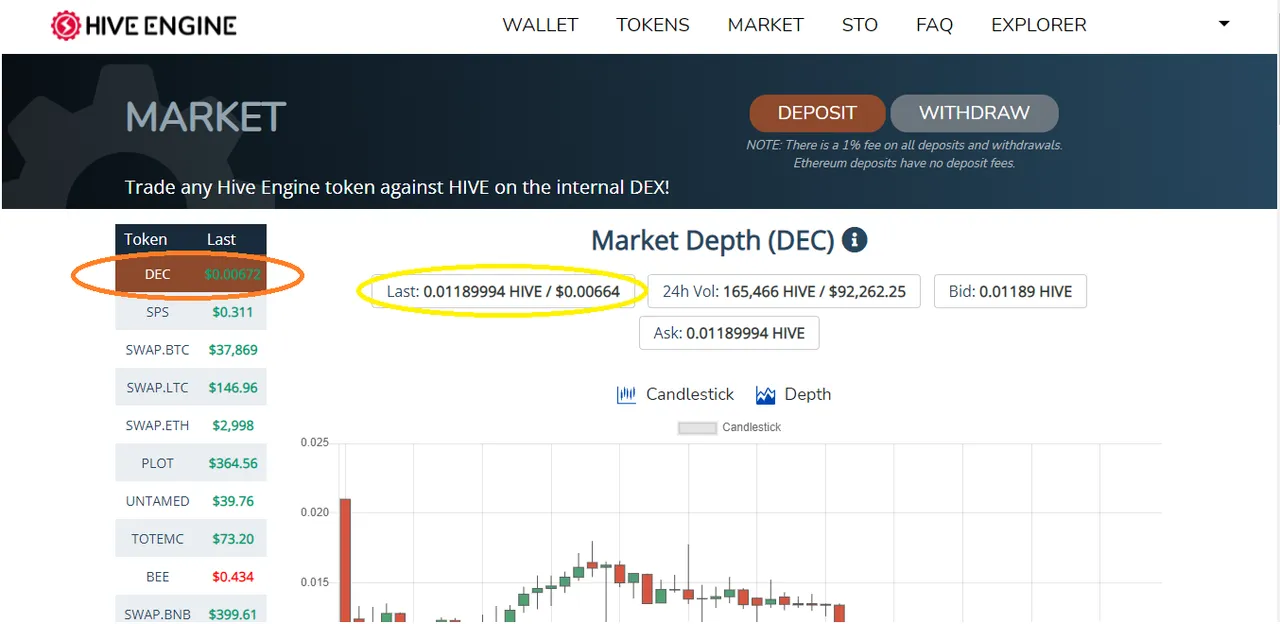Click the Token column header
Viewport: 1280px width, 624px height.
[146, 240]
